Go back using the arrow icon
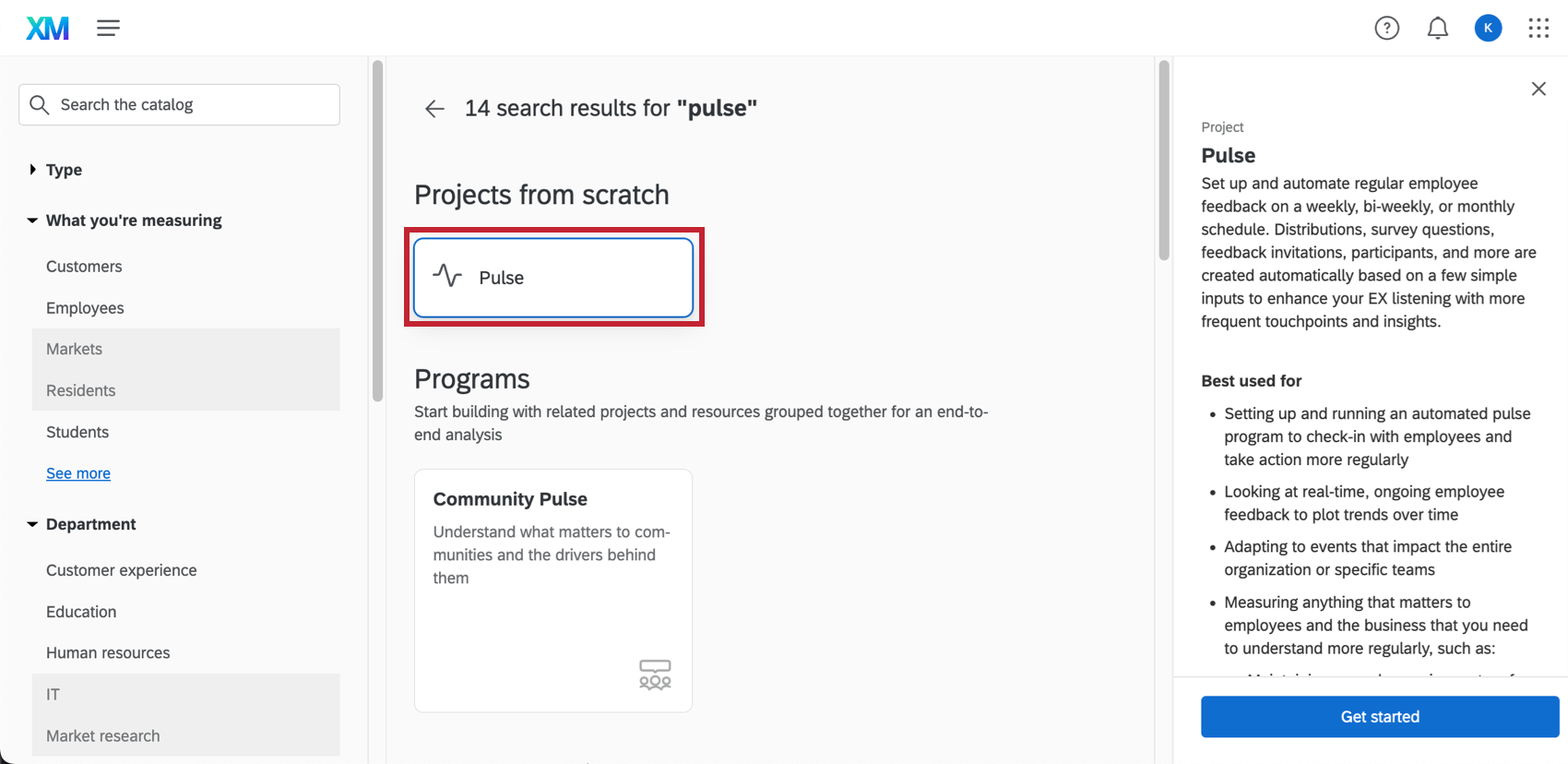The width and height of the screenshot is (1568, 764). pyautogui.click(x=434, y=109)
